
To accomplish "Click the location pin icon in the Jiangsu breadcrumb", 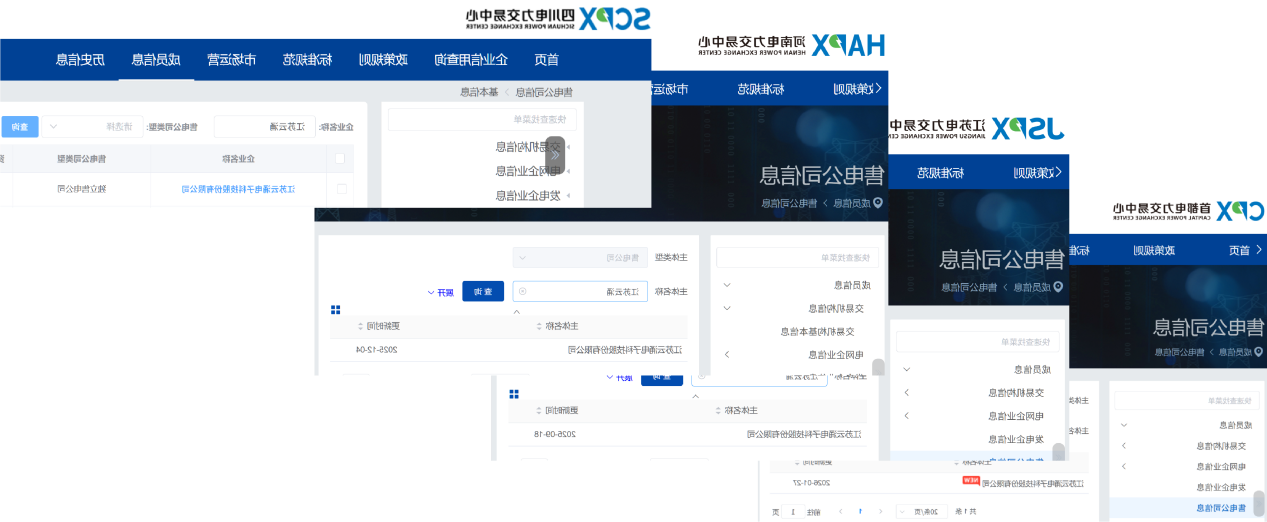I will click(x=1059, y=287).
